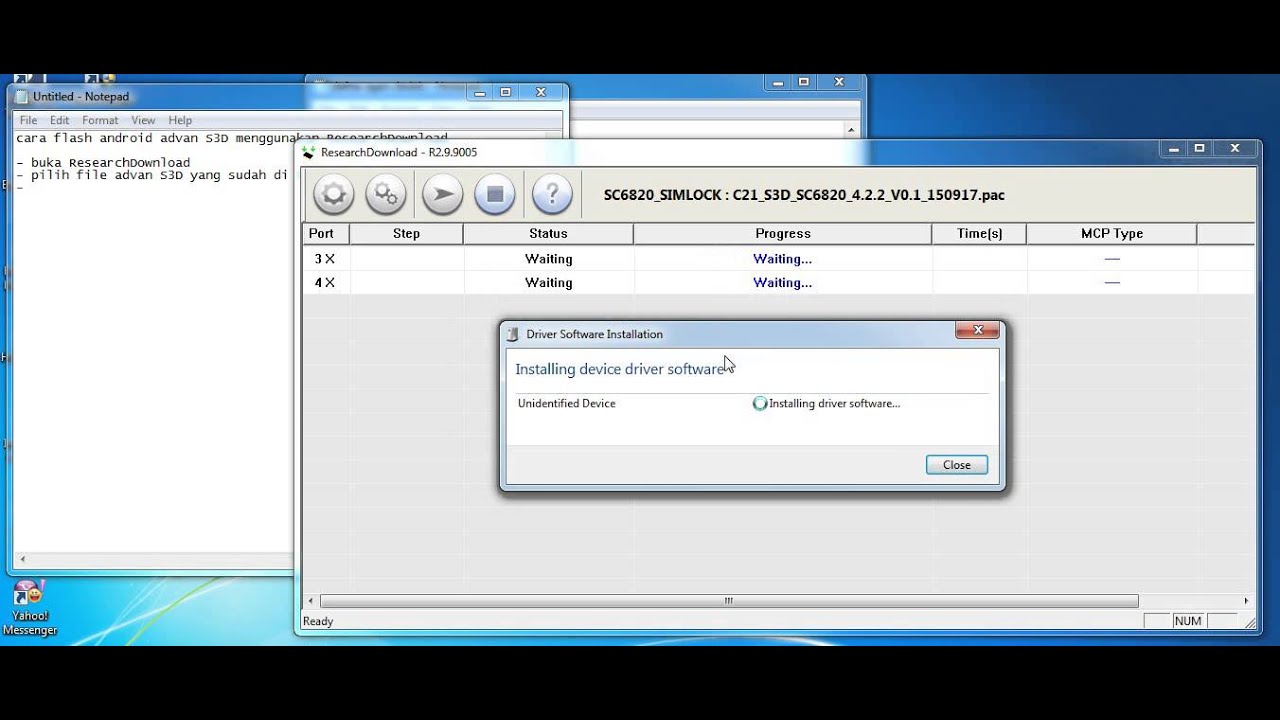Click the Status column header
1280x720 pixels.
pos(548,233)
